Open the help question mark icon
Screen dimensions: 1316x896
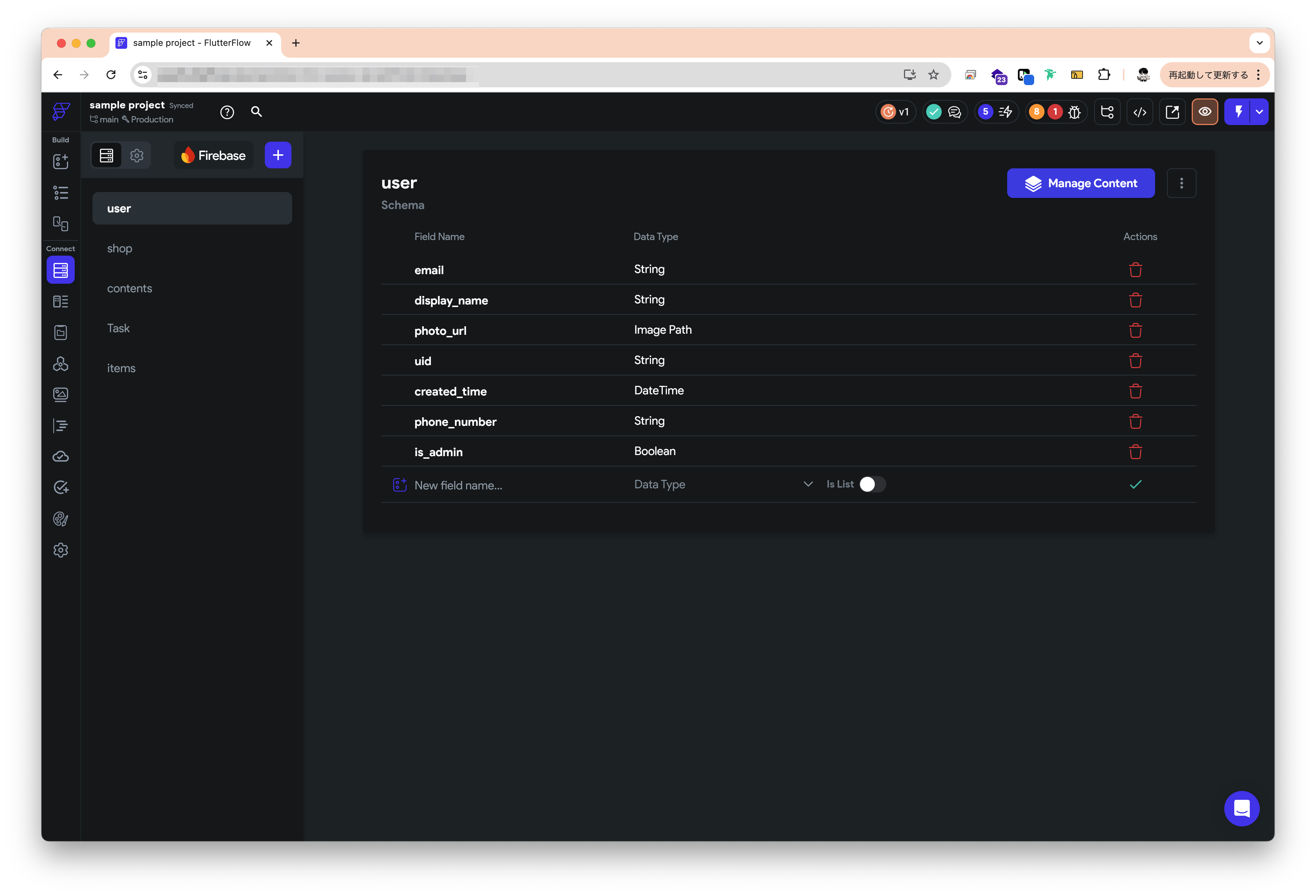pyautogui.click(x=227, y=112)
